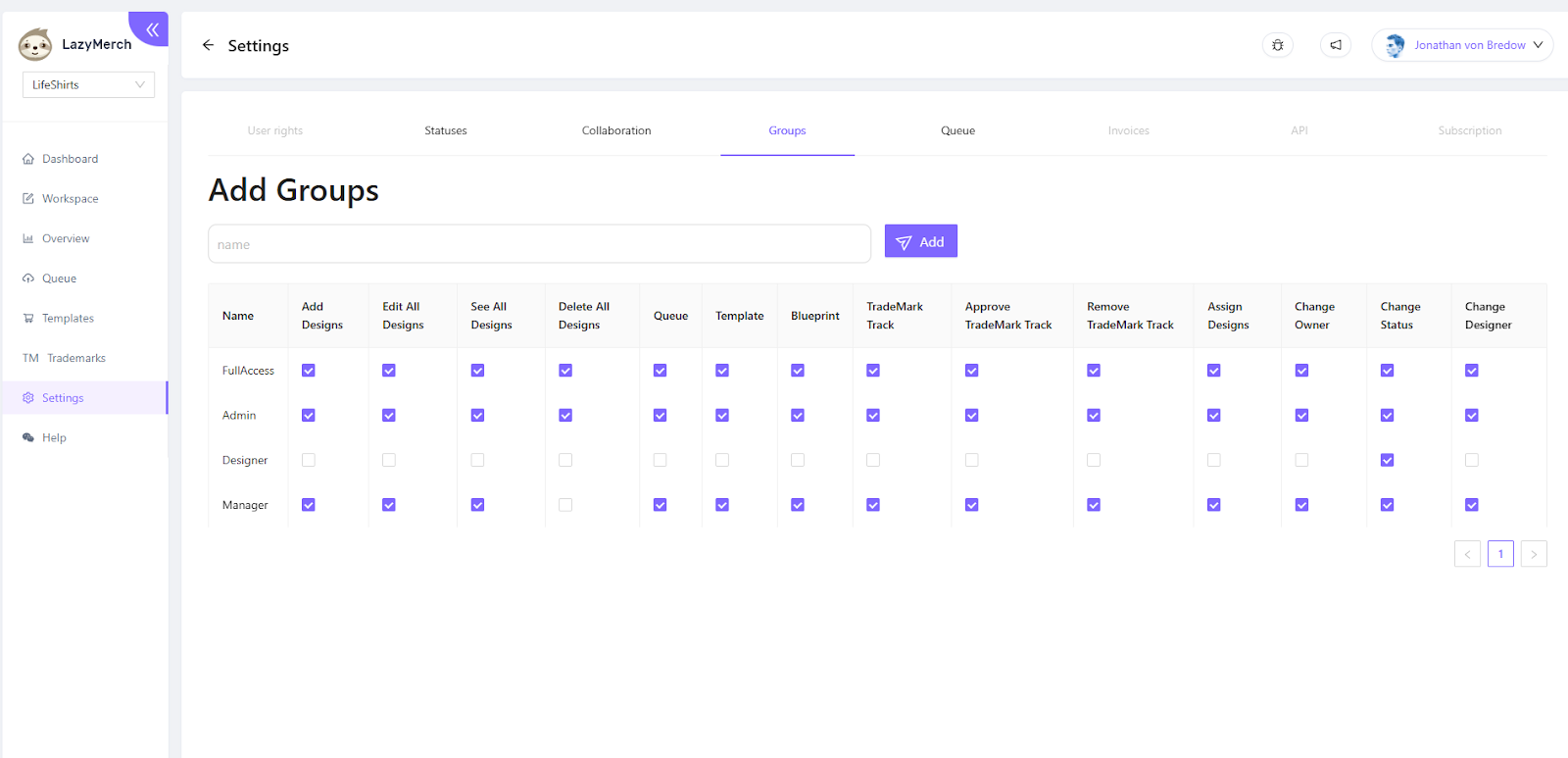This screenshot has height=758, width=1568.
Task: Uncheck Edit All Designs for Admin group
Action: (389, 416)
